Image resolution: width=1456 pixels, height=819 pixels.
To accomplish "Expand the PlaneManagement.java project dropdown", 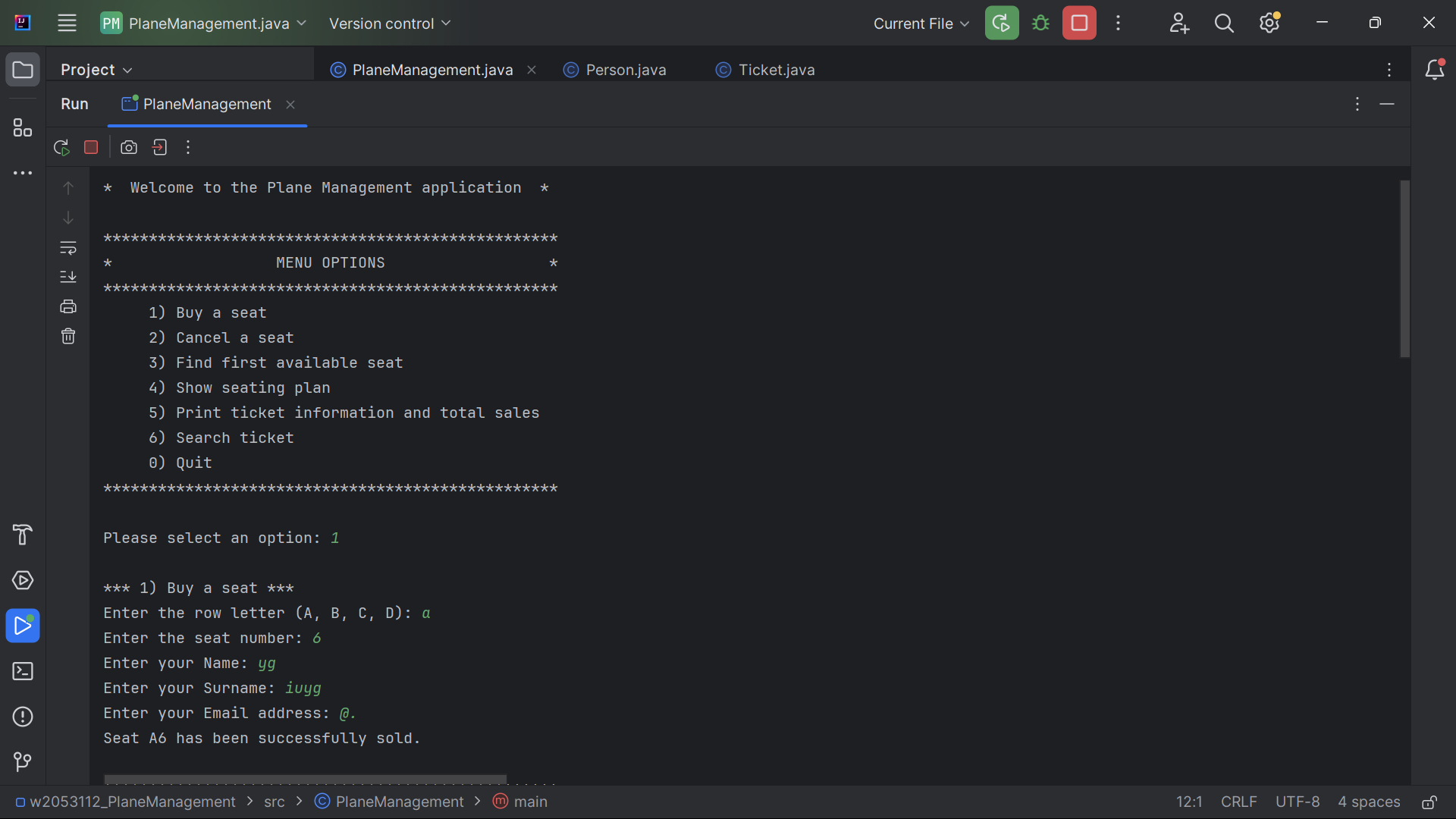I will point(203,24).
